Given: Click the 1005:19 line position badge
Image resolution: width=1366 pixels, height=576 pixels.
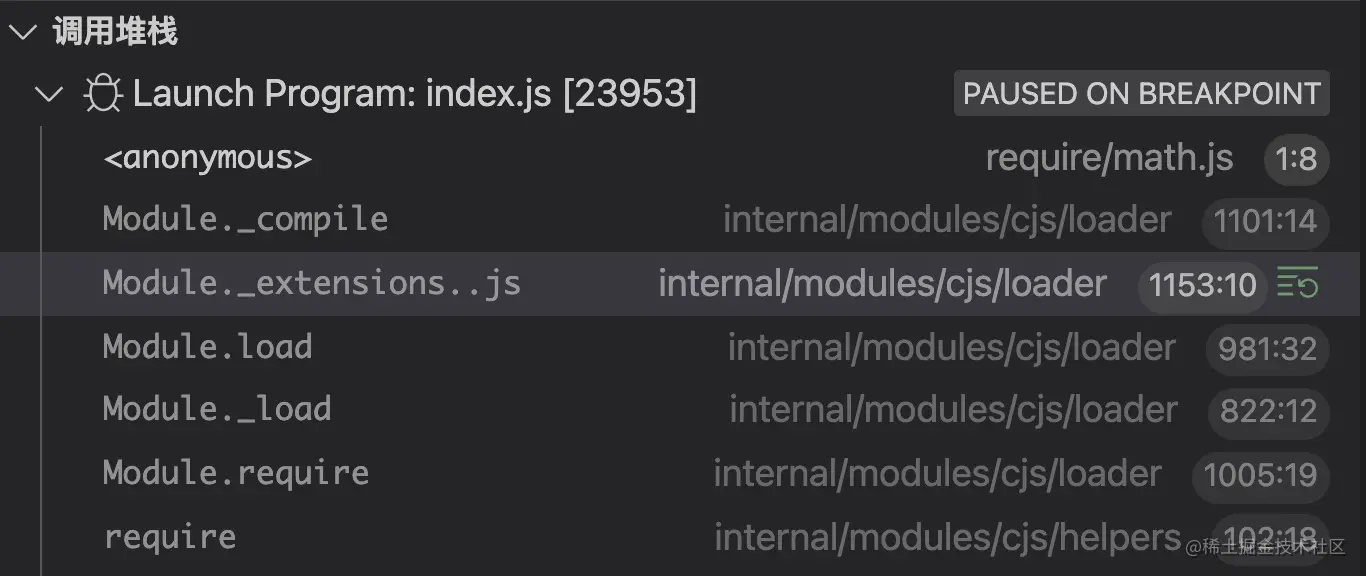Looking at the screenshot, I should point(1260,475).
